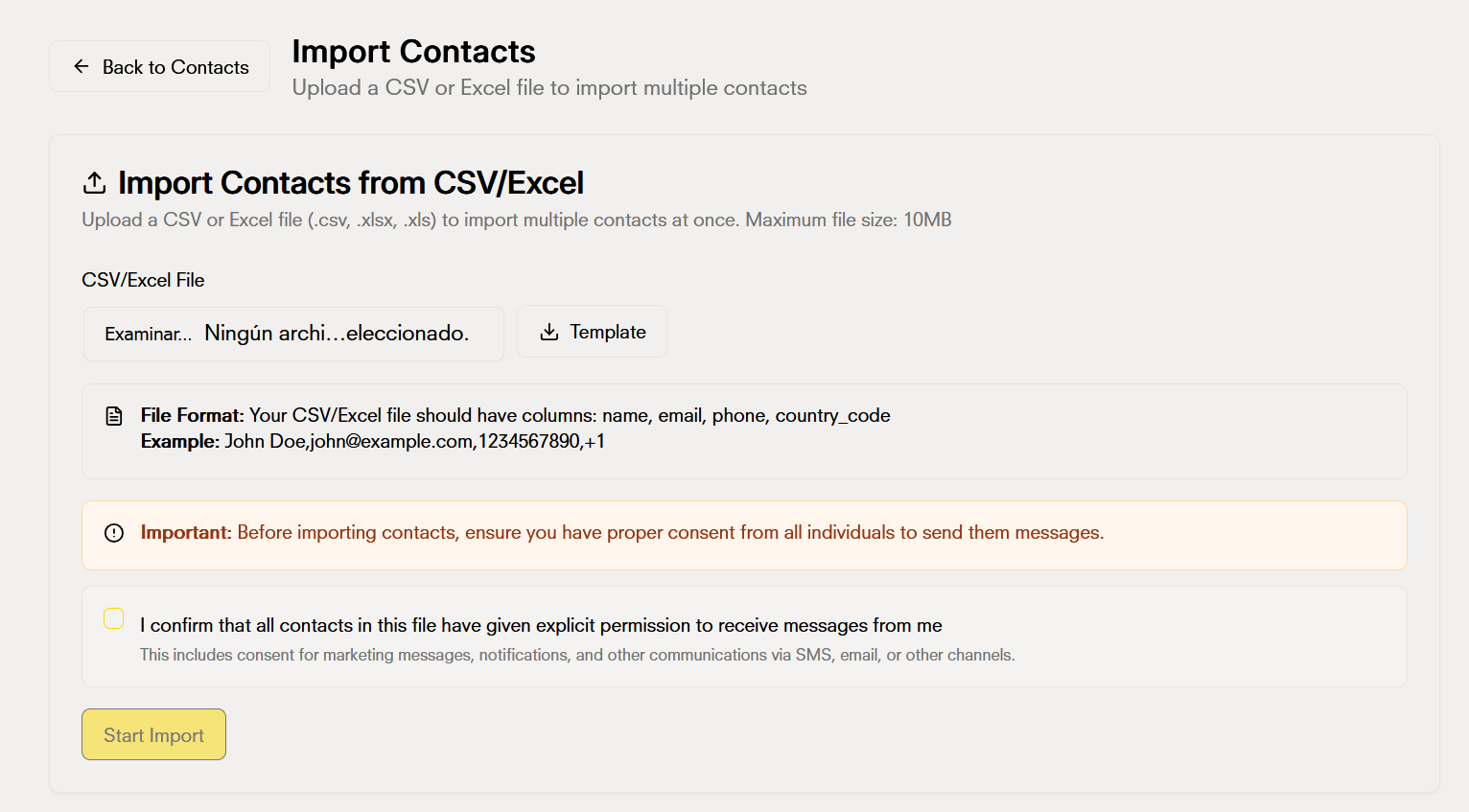Viewport: 1469px width, 812px height.
Task: Click the Ningún archivo seleccionado field
Action: (336, 334)
